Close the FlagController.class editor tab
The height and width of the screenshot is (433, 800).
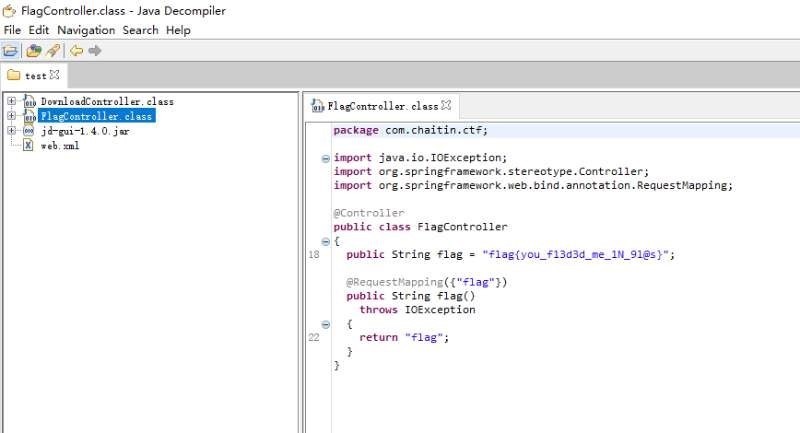447,105
